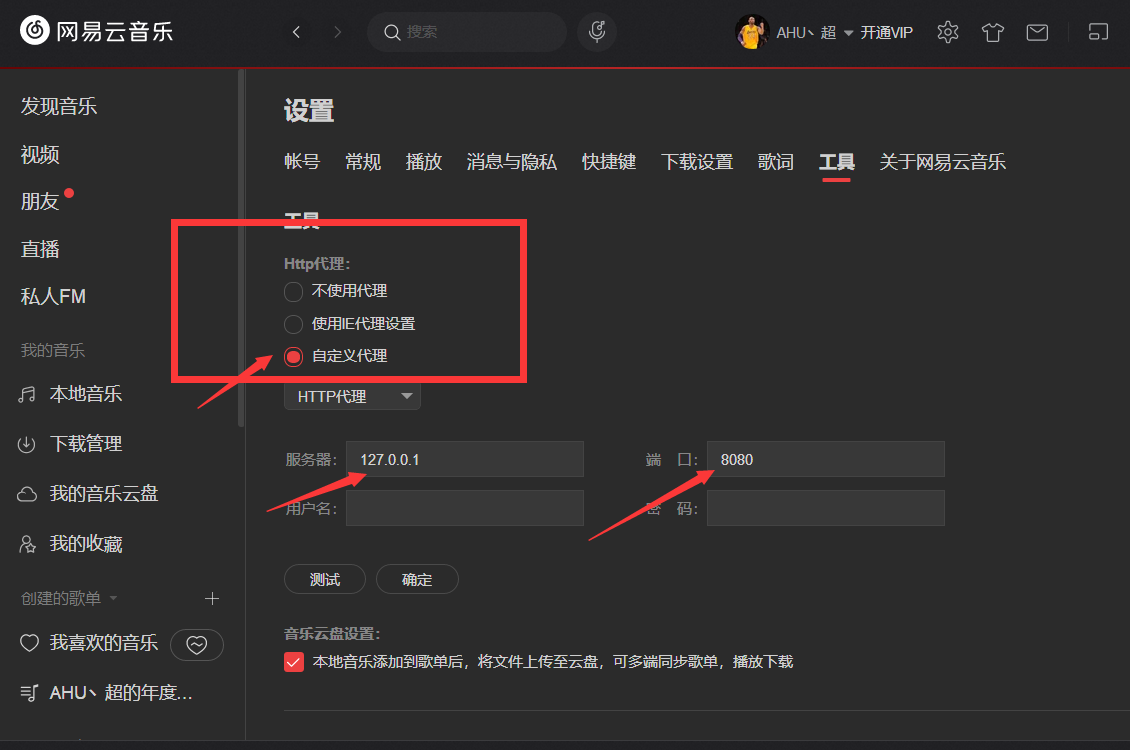1130x750 pixels.
Task: Switch to 快捷键 settings tab
Action: click(x=609, y=161)
